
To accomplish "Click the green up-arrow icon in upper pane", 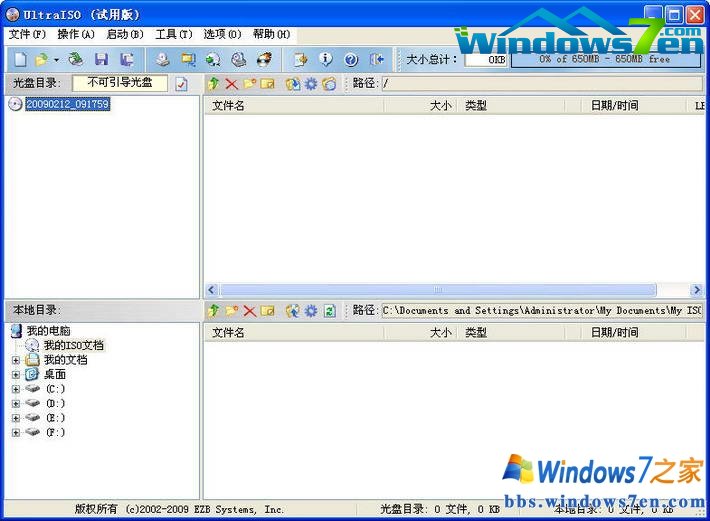I will click(x=213, y=84).
